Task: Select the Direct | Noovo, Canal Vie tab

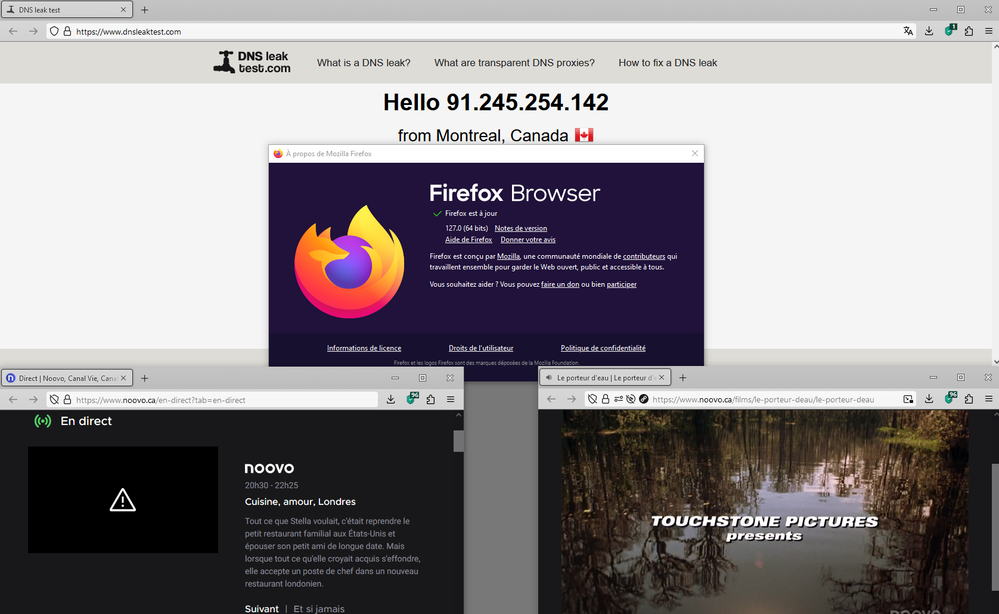Action: [67, 378]
